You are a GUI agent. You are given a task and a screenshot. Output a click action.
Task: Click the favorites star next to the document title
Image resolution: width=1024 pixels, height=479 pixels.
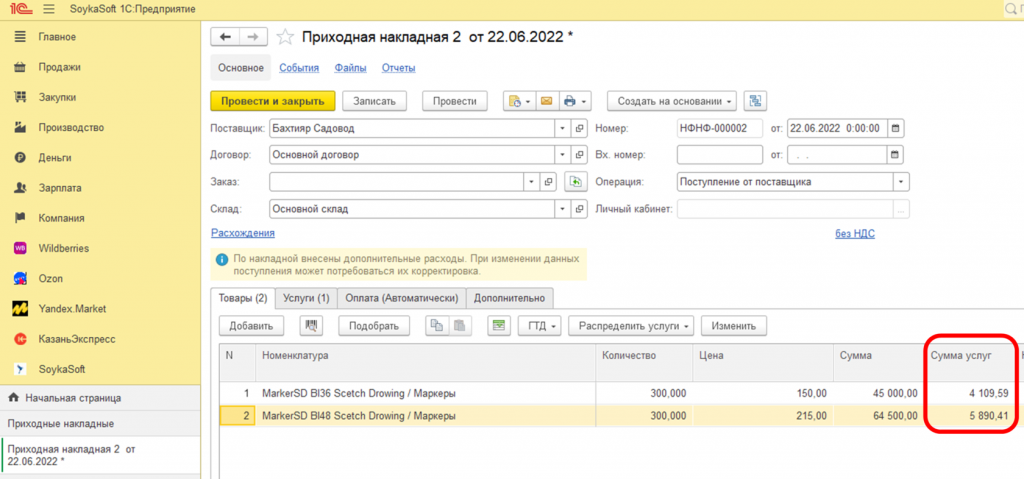(x=285, y=37)
